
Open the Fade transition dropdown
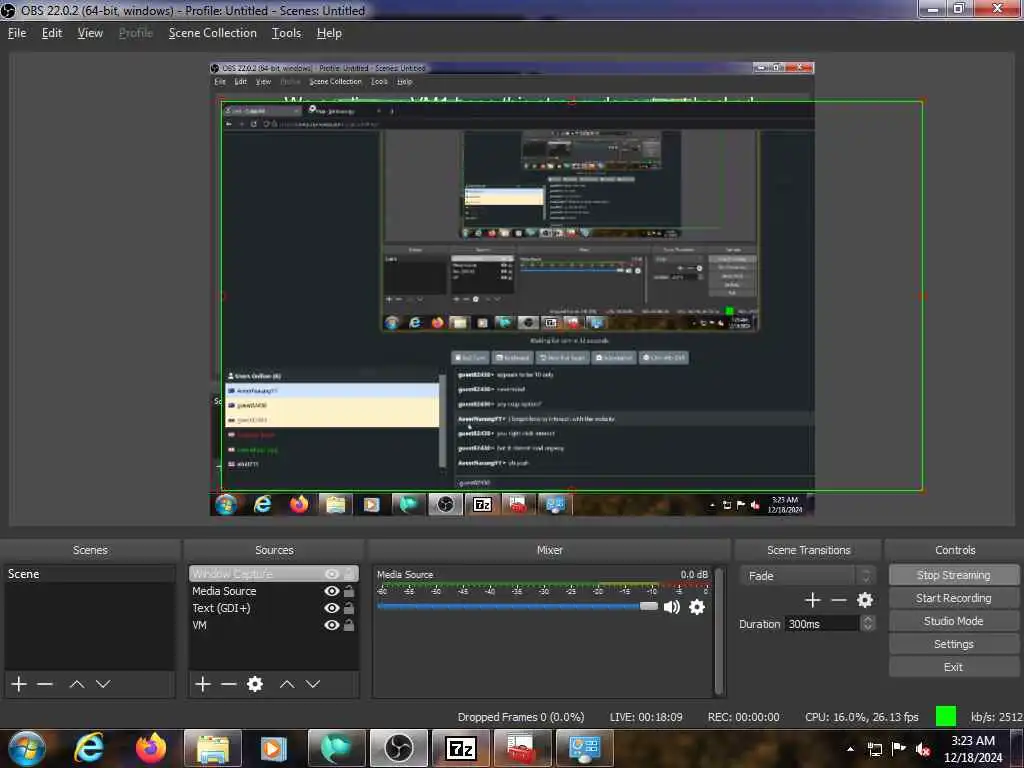[808, 575]
